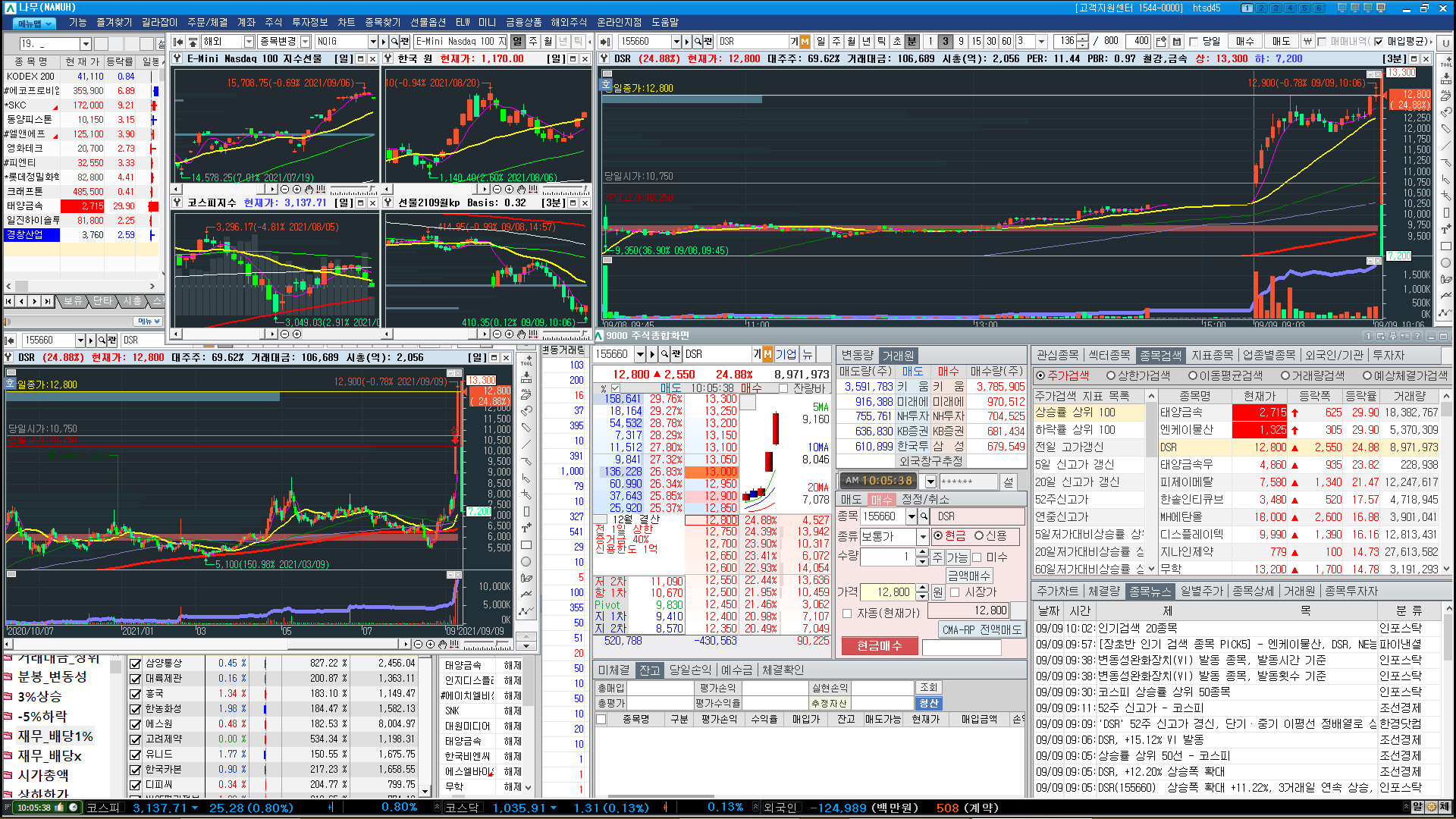Expand the 155660 dropdown in top chart toolbar
This screenshot has width=1456, height=819.
pyautogui.click(x=676, y=42)
